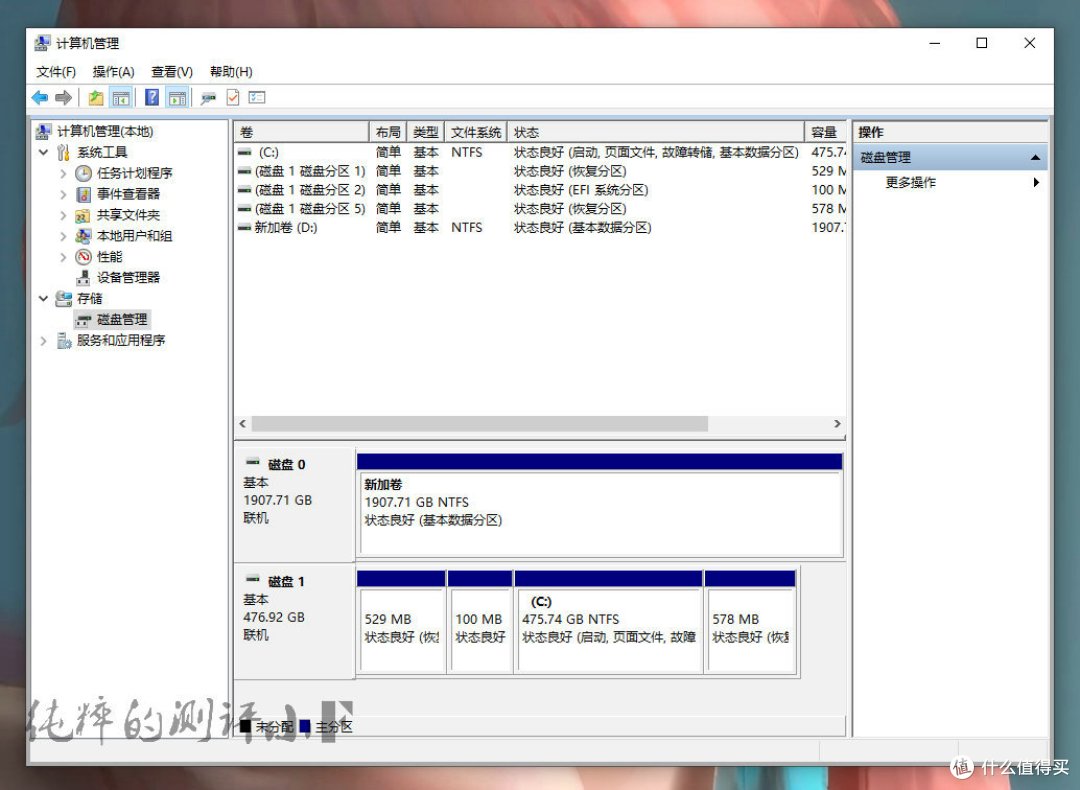The width and height of the screenshot is (1080, 790).
Task: Click the 计算机管理 title bar app icon
Action: click(x=42, y=43)
